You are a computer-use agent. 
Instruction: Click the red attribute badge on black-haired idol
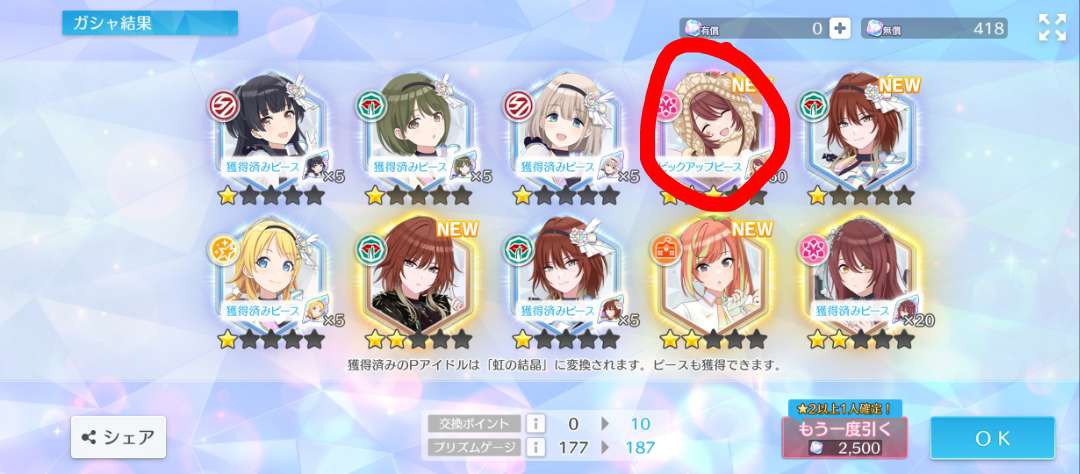coord(224,105)
